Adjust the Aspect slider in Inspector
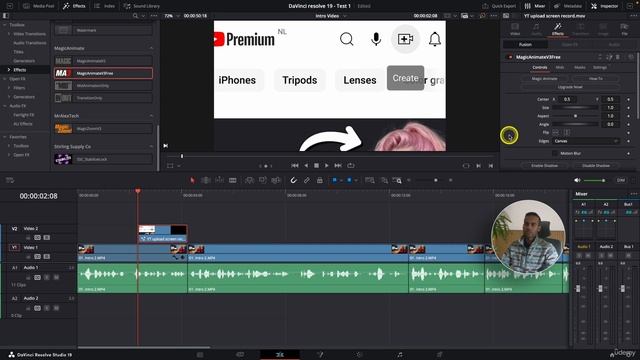Screen dimensions: 640x360 click(x=576, y=116)
